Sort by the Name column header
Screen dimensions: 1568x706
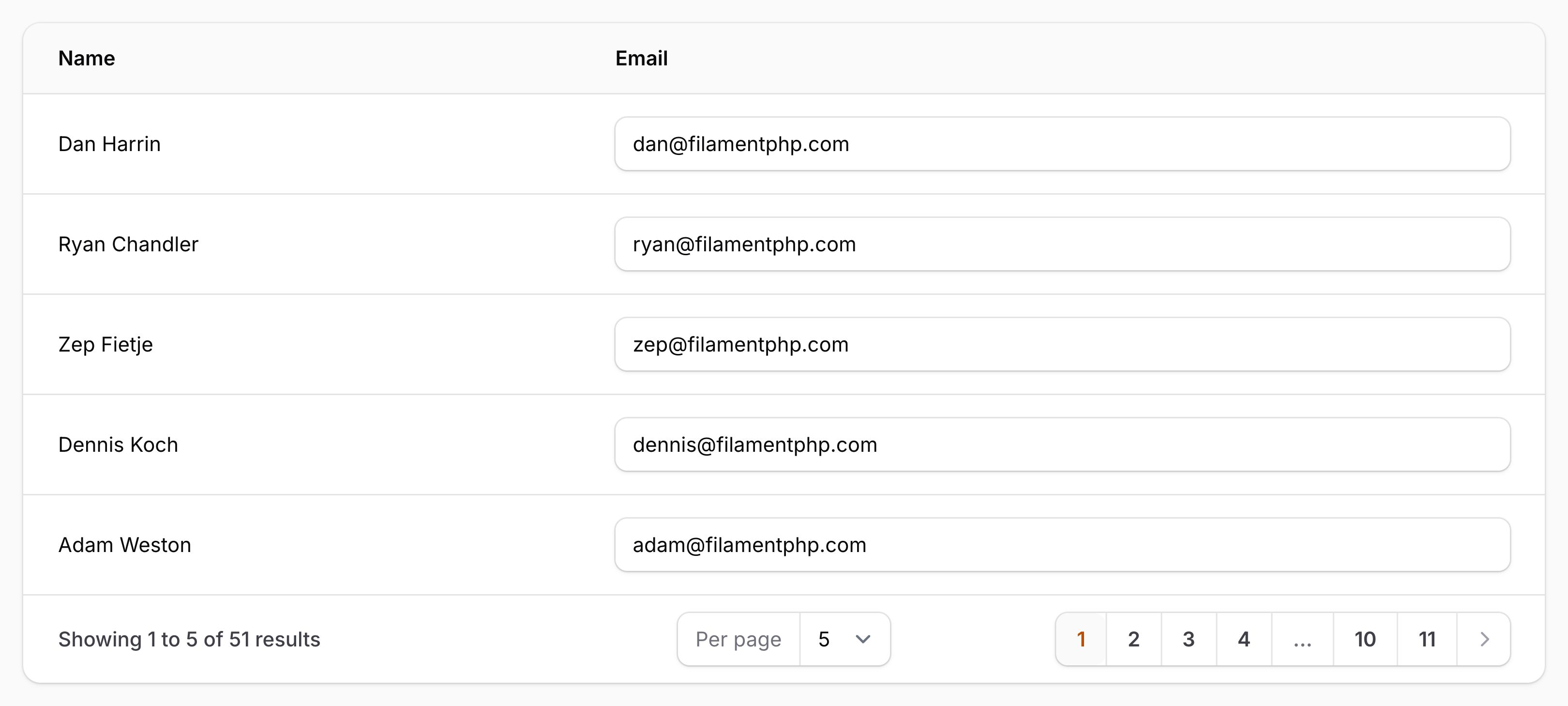[x=86, y=58]
